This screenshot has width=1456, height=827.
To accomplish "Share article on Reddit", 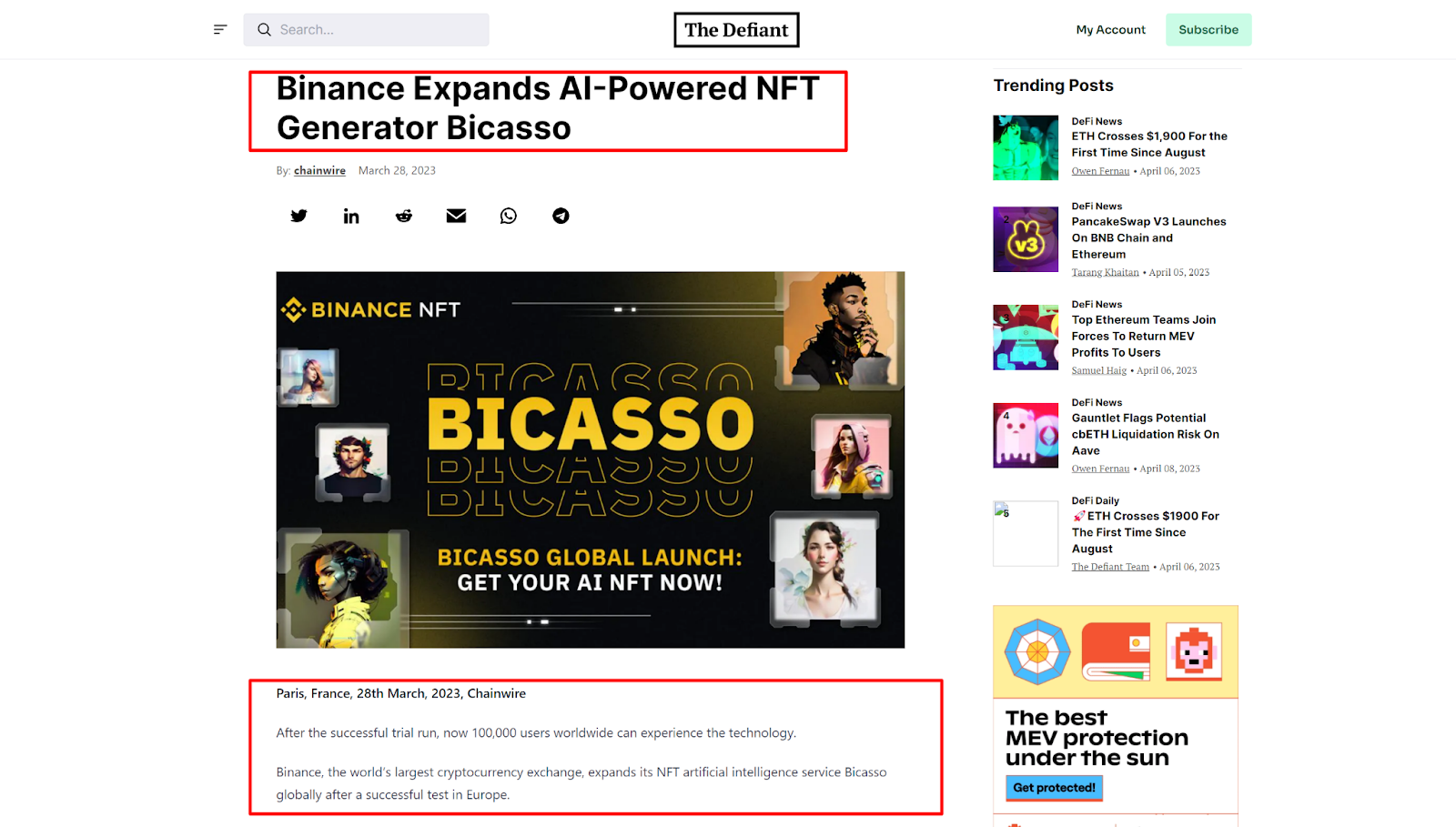I will tap(404, 216).
